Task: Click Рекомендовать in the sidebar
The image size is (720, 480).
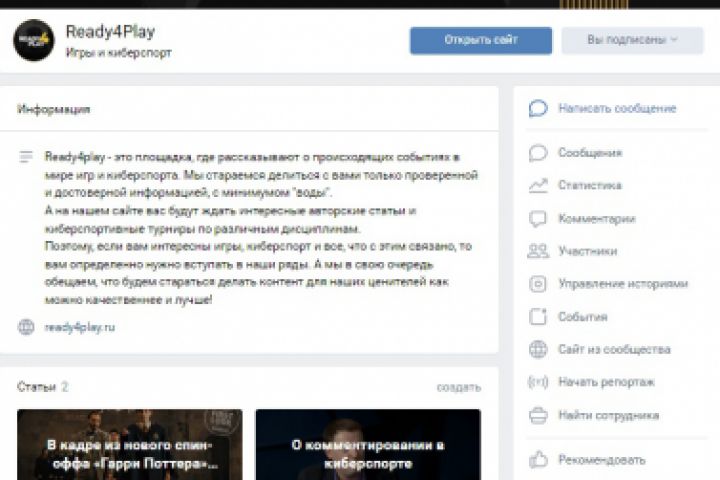Action: coord(602,459)
